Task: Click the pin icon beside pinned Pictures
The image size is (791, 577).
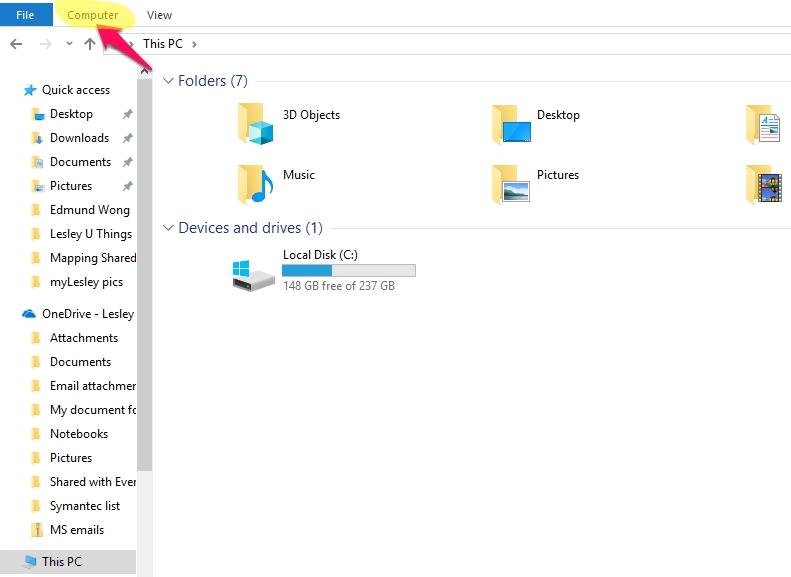Action: click(x=128, y=186)
